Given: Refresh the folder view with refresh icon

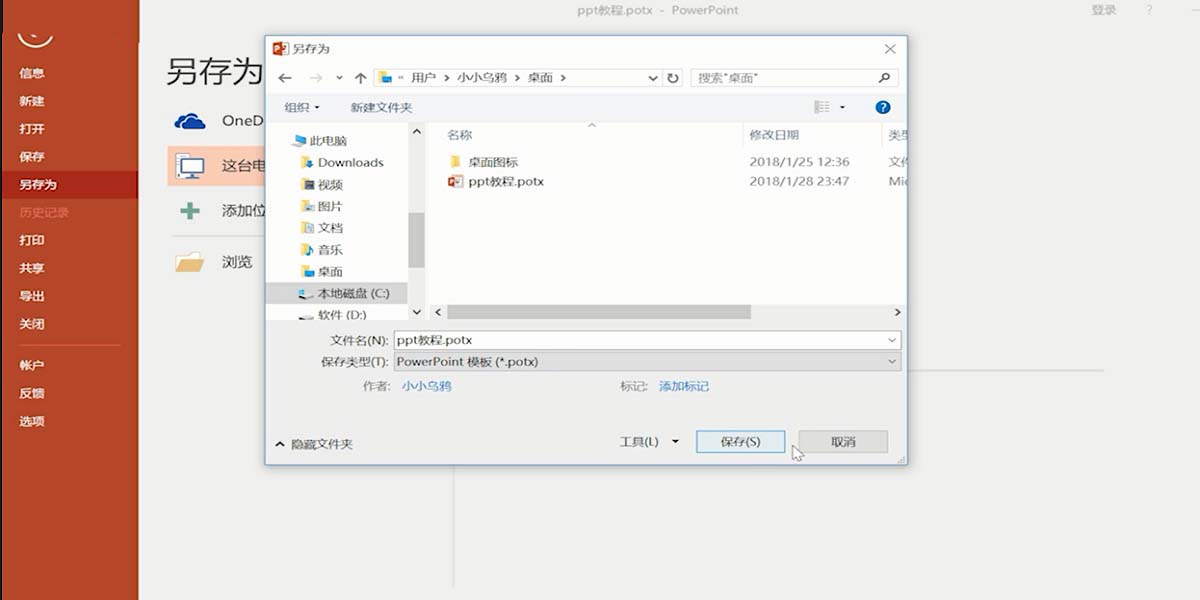Looking at the screenshot, I should [673, 78].
